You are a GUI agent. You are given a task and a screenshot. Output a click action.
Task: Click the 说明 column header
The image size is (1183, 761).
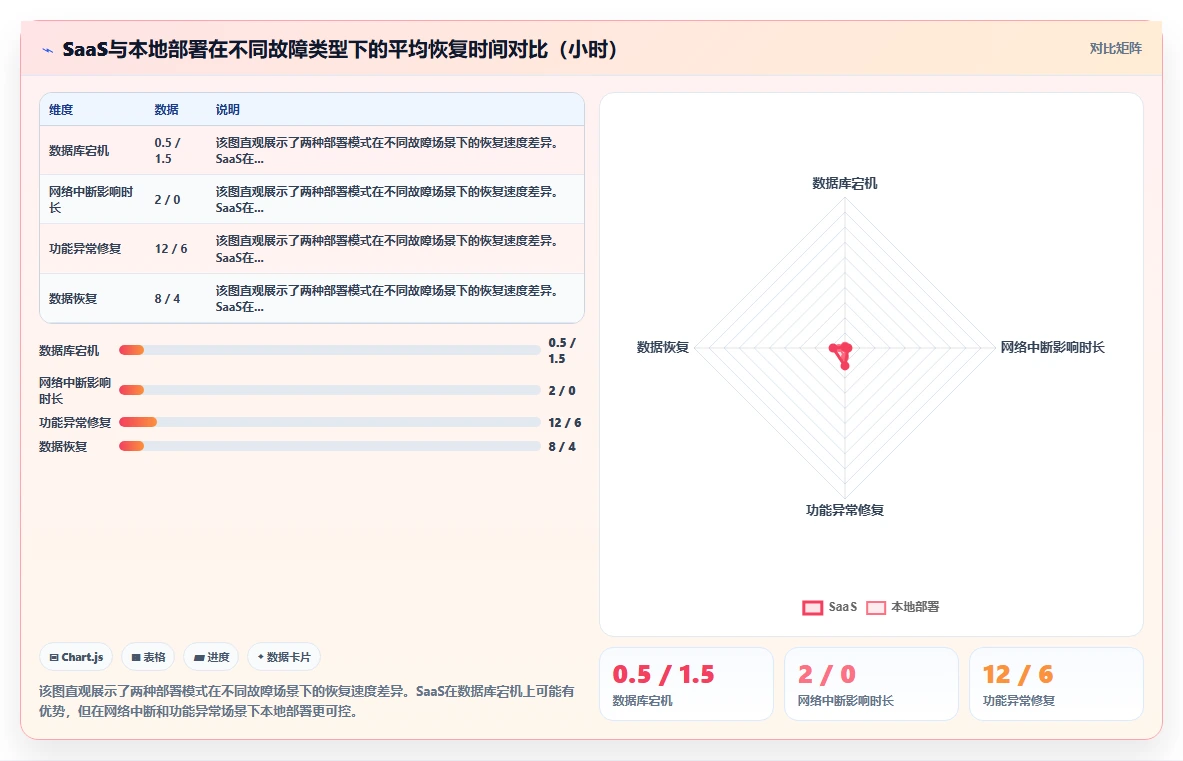[x=228, y=109]
